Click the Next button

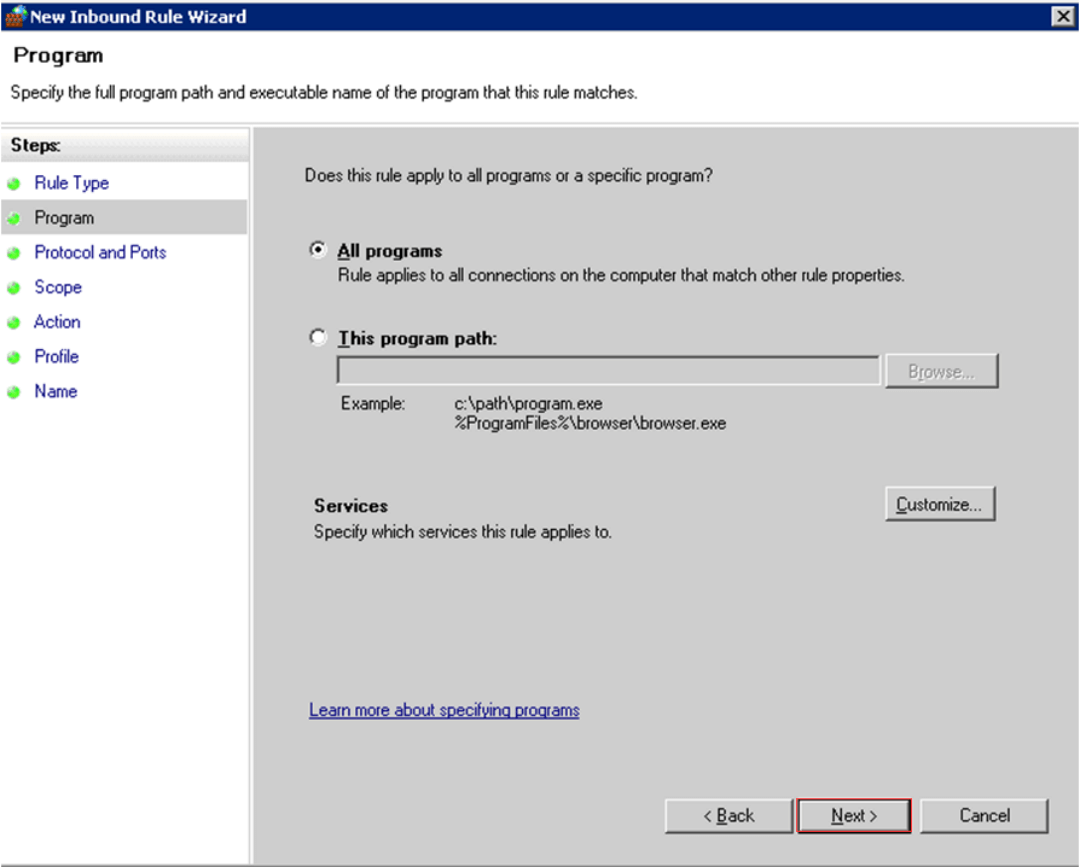coord(852,815)
